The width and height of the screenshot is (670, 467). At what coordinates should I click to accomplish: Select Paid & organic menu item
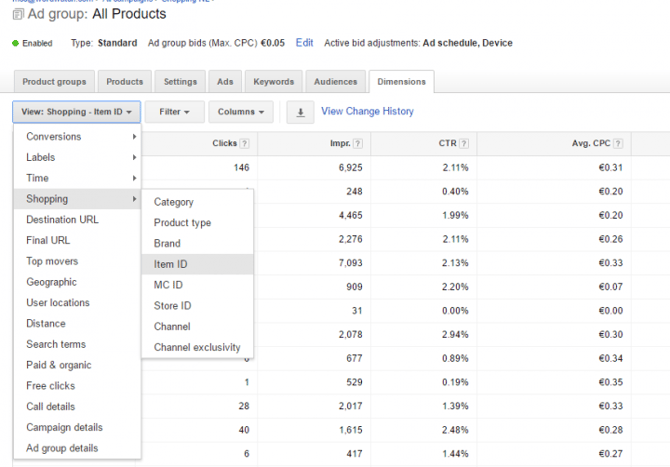[x=77, y=365]
